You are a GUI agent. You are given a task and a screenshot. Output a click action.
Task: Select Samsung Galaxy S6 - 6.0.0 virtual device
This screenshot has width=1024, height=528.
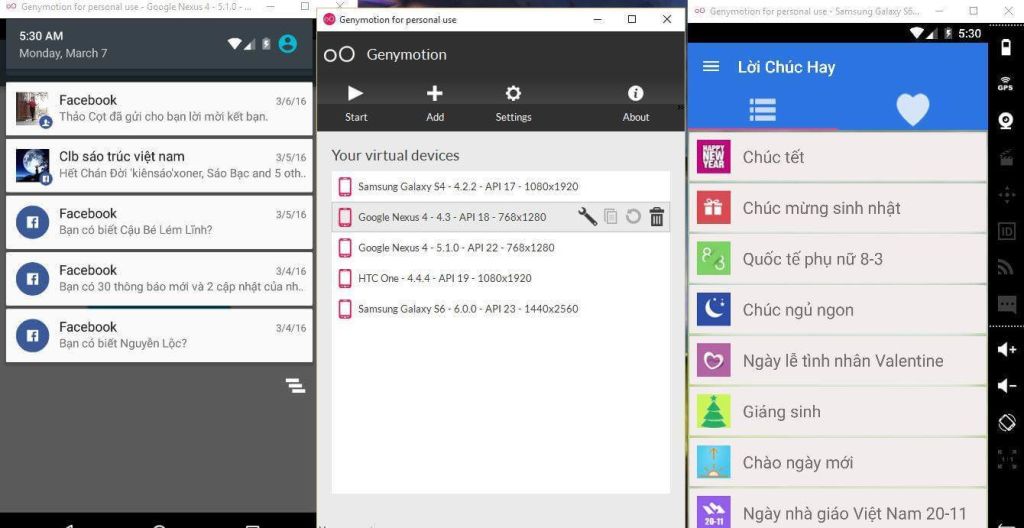coord(501,308)
